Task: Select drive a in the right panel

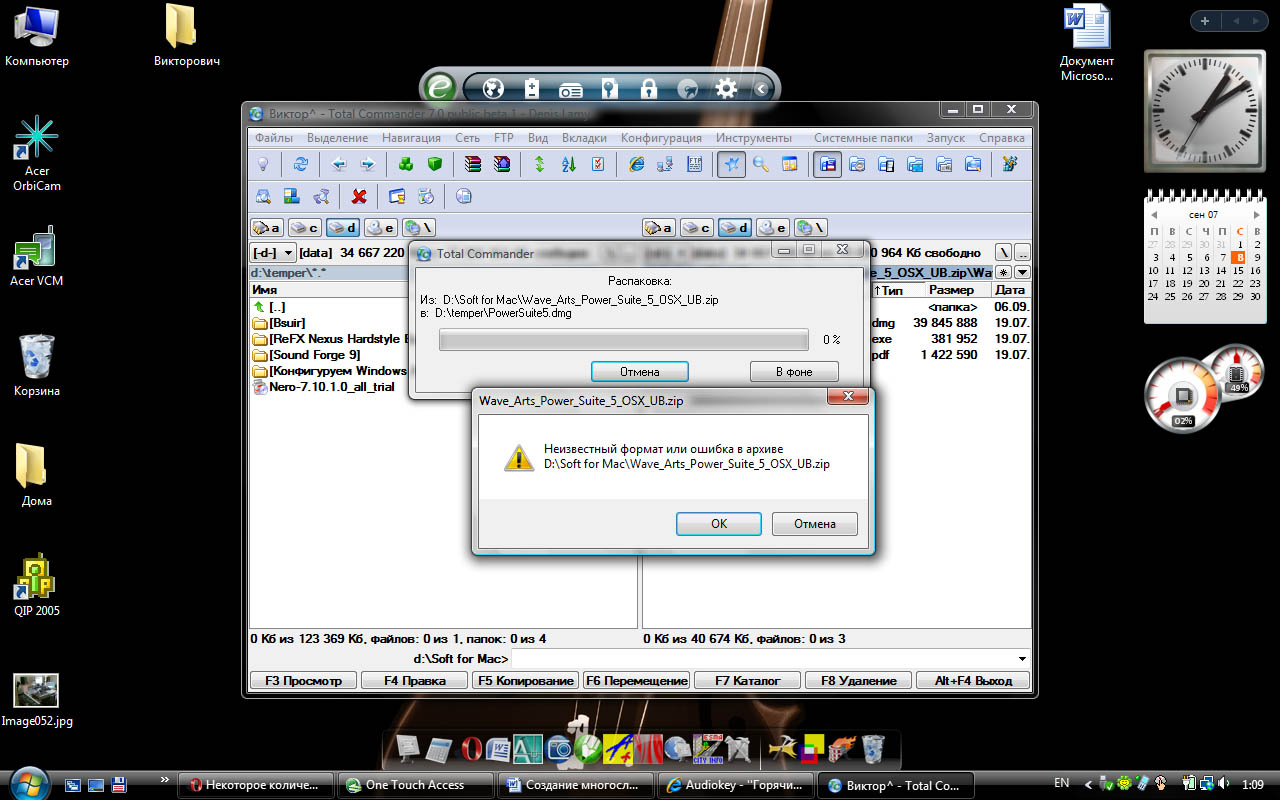Action: point(659,228)
